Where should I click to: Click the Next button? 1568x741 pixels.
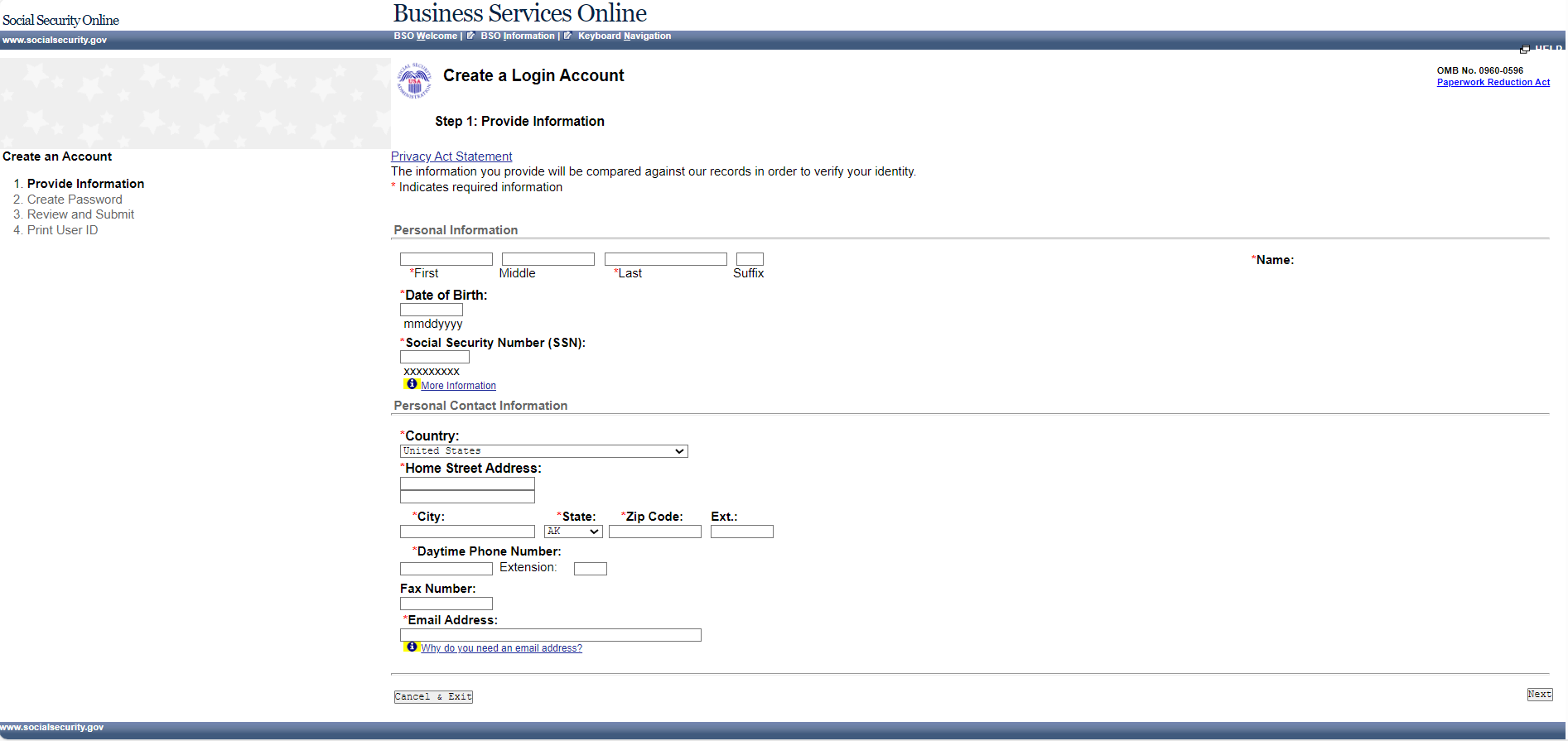point(1540,695)
